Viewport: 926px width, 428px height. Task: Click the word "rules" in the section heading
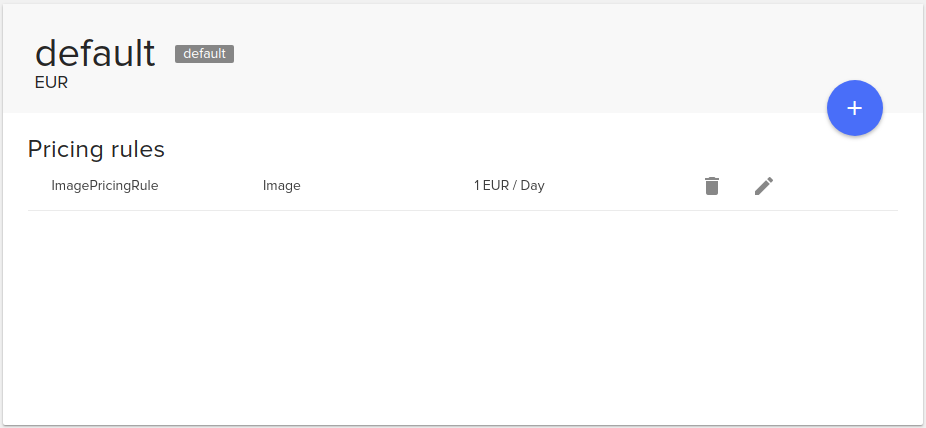point(138,149)
